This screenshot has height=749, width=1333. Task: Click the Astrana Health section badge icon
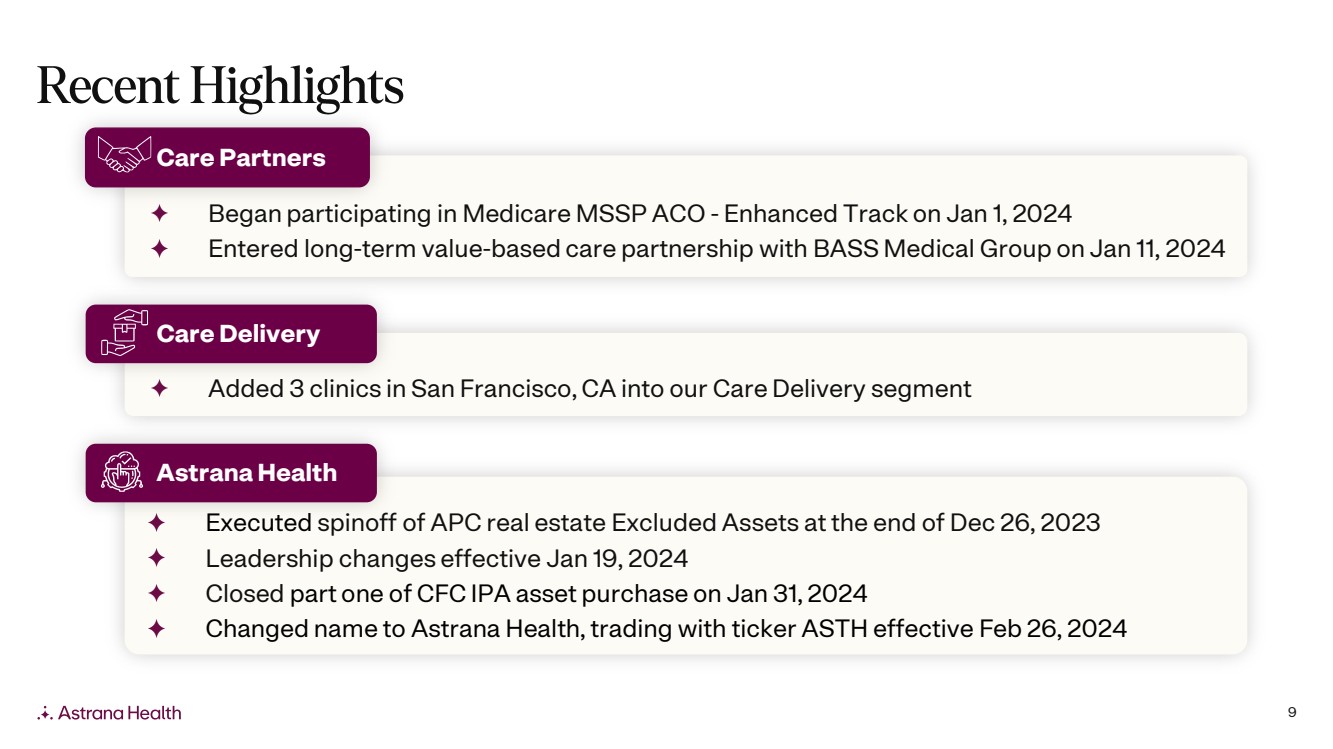click(122, 472)
